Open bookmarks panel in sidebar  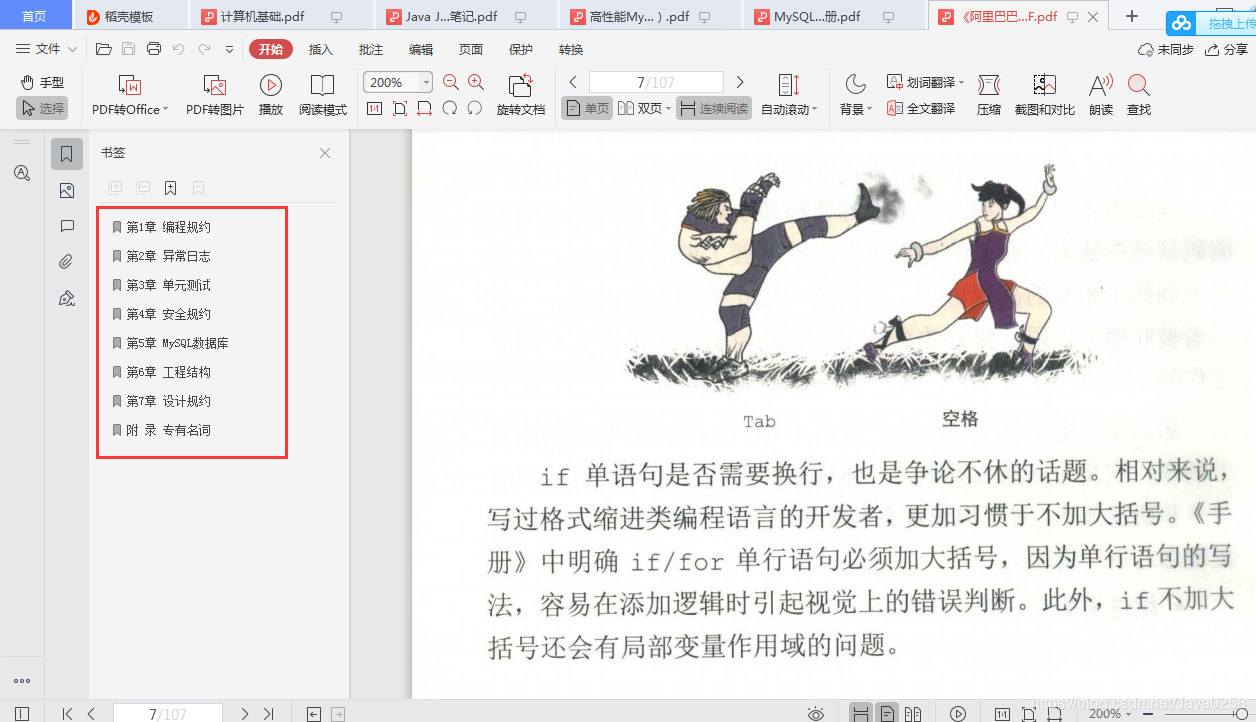click(67, 154)
